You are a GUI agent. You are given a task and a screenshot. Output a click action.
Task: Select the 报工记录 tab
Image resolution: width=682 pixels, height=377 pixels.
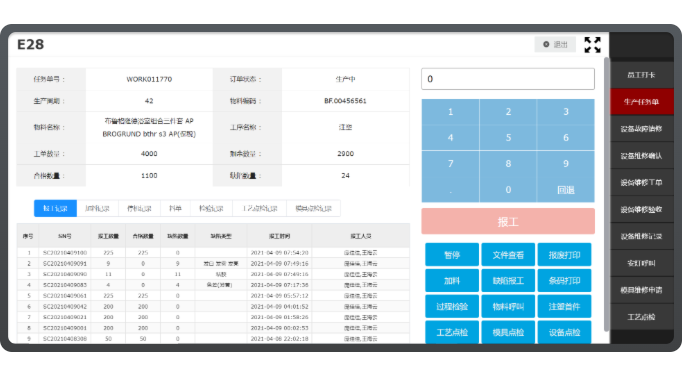[55, 208]
